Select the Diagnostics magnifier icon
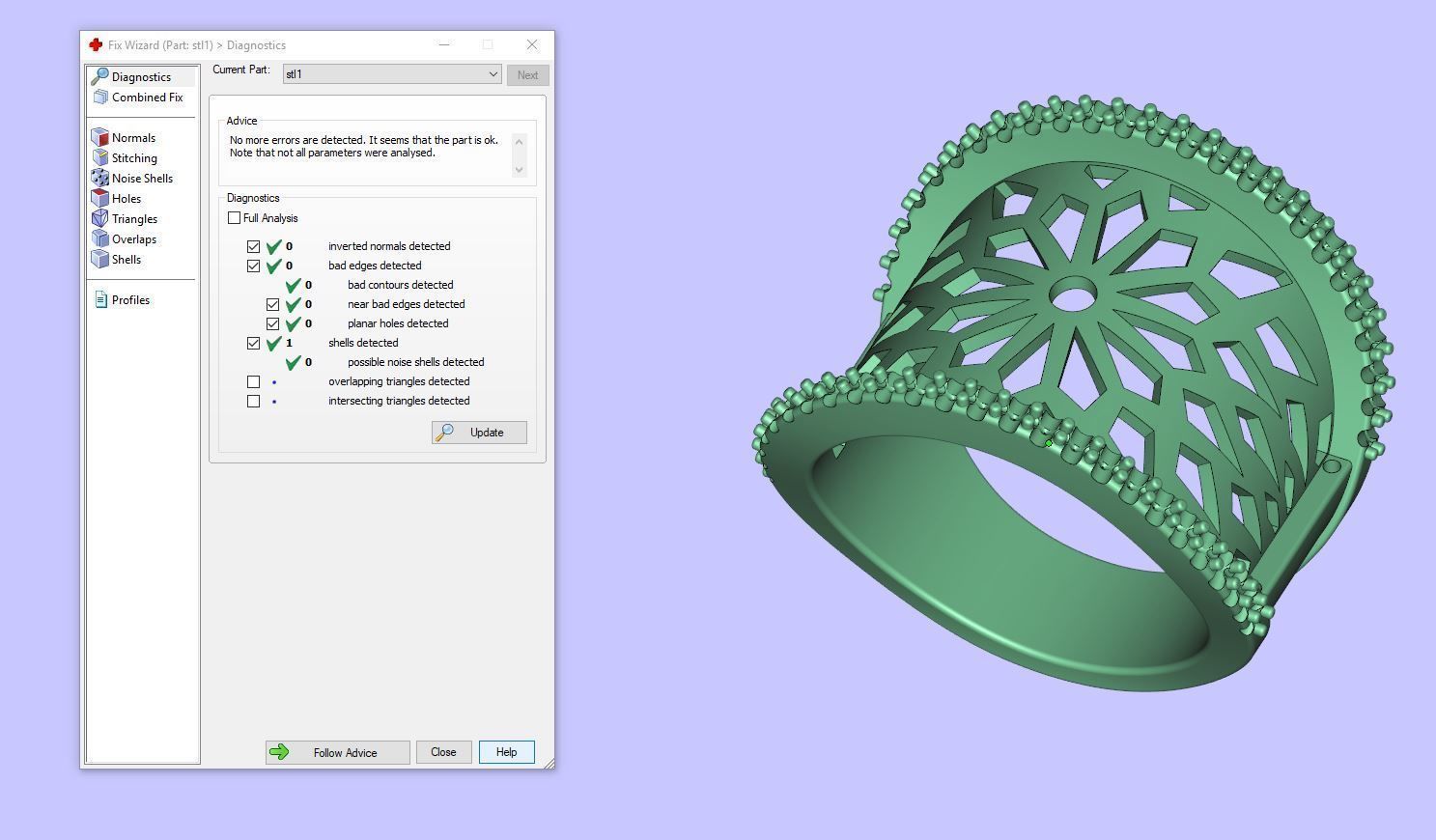Screen dimensions: 1436x840 tap(99, 76)
